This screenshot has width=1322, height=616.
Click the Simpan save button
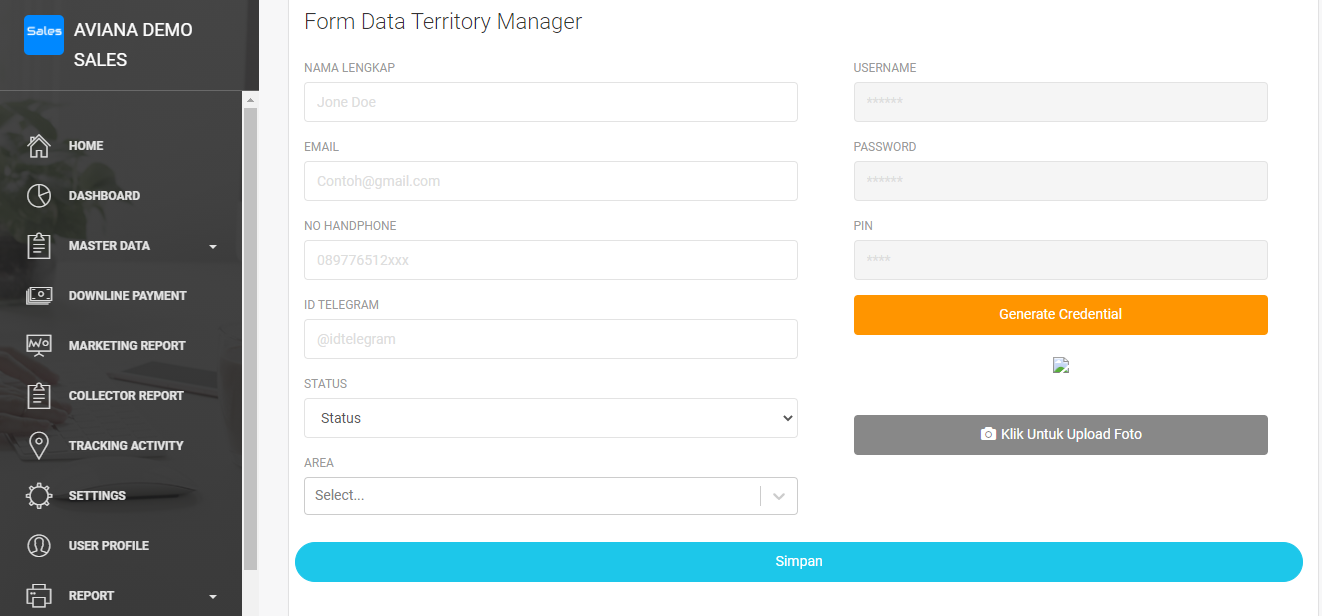coord(798,562)
